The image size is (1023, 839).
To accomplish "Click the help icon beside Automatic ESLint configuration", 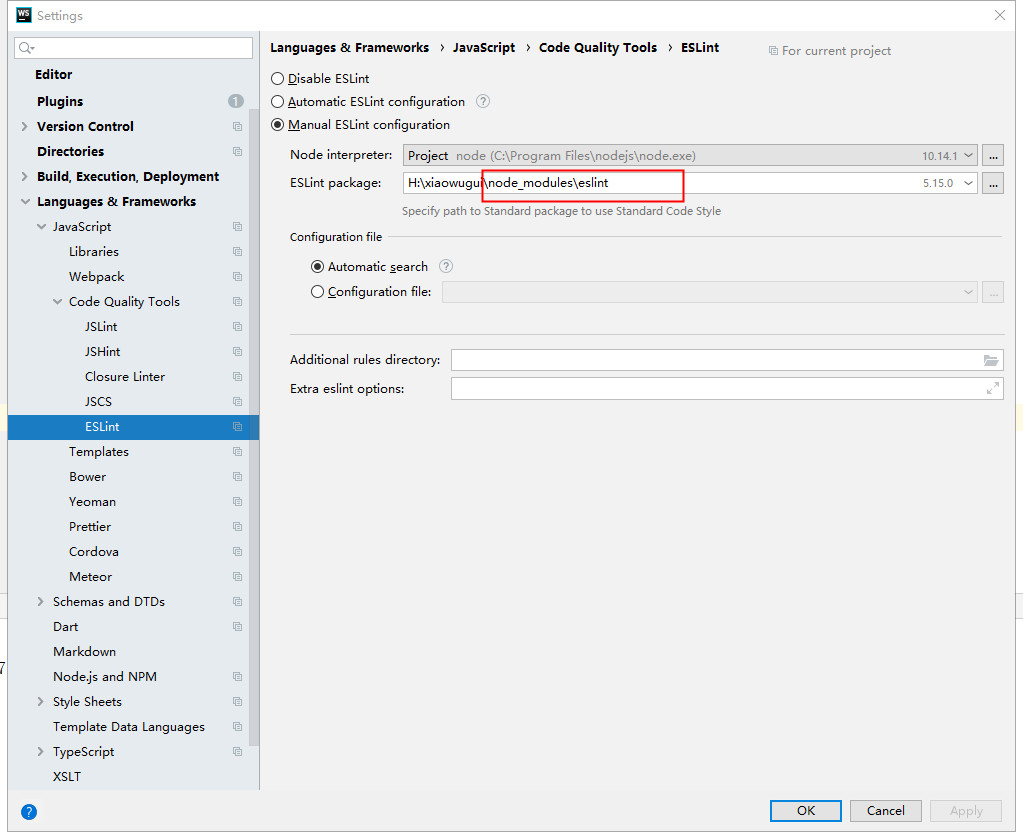I will [483, 101].
